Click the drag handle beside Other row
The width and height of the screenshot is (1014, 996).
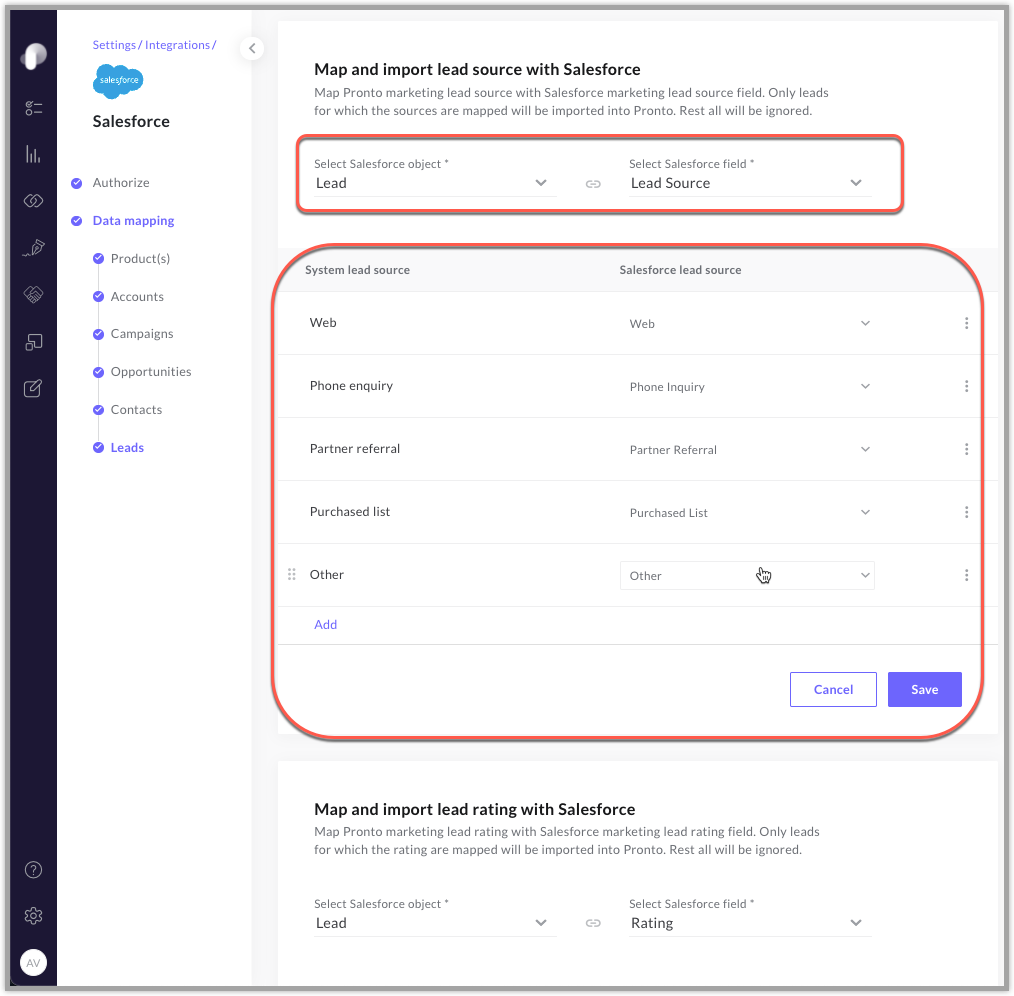(x=292, y=574)
